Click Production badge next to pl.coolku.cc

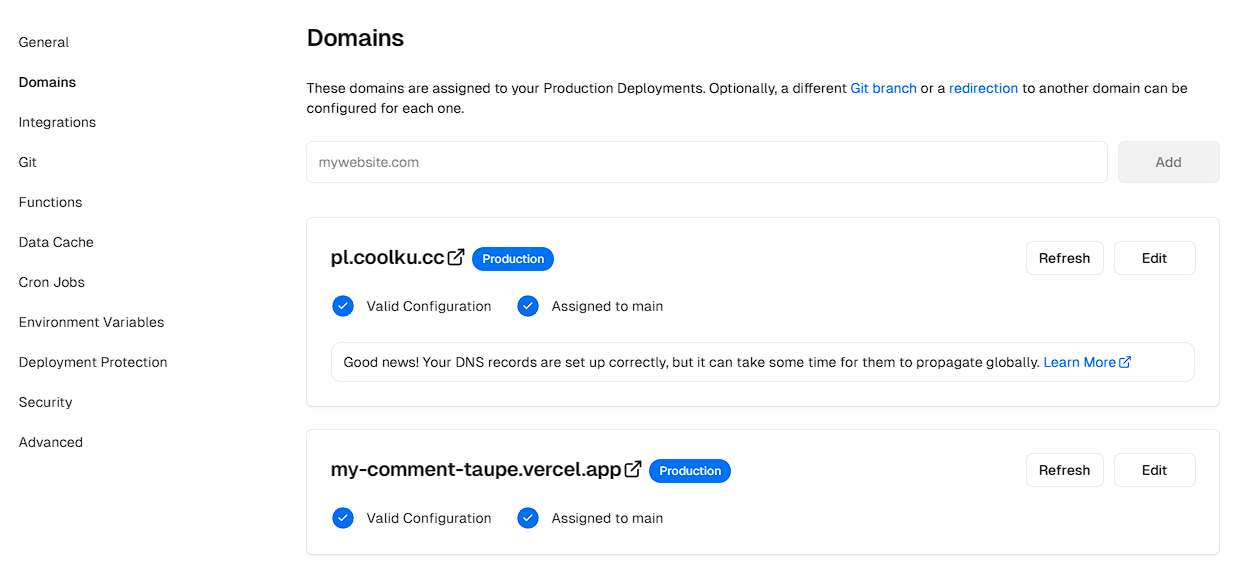click(513, 259)
